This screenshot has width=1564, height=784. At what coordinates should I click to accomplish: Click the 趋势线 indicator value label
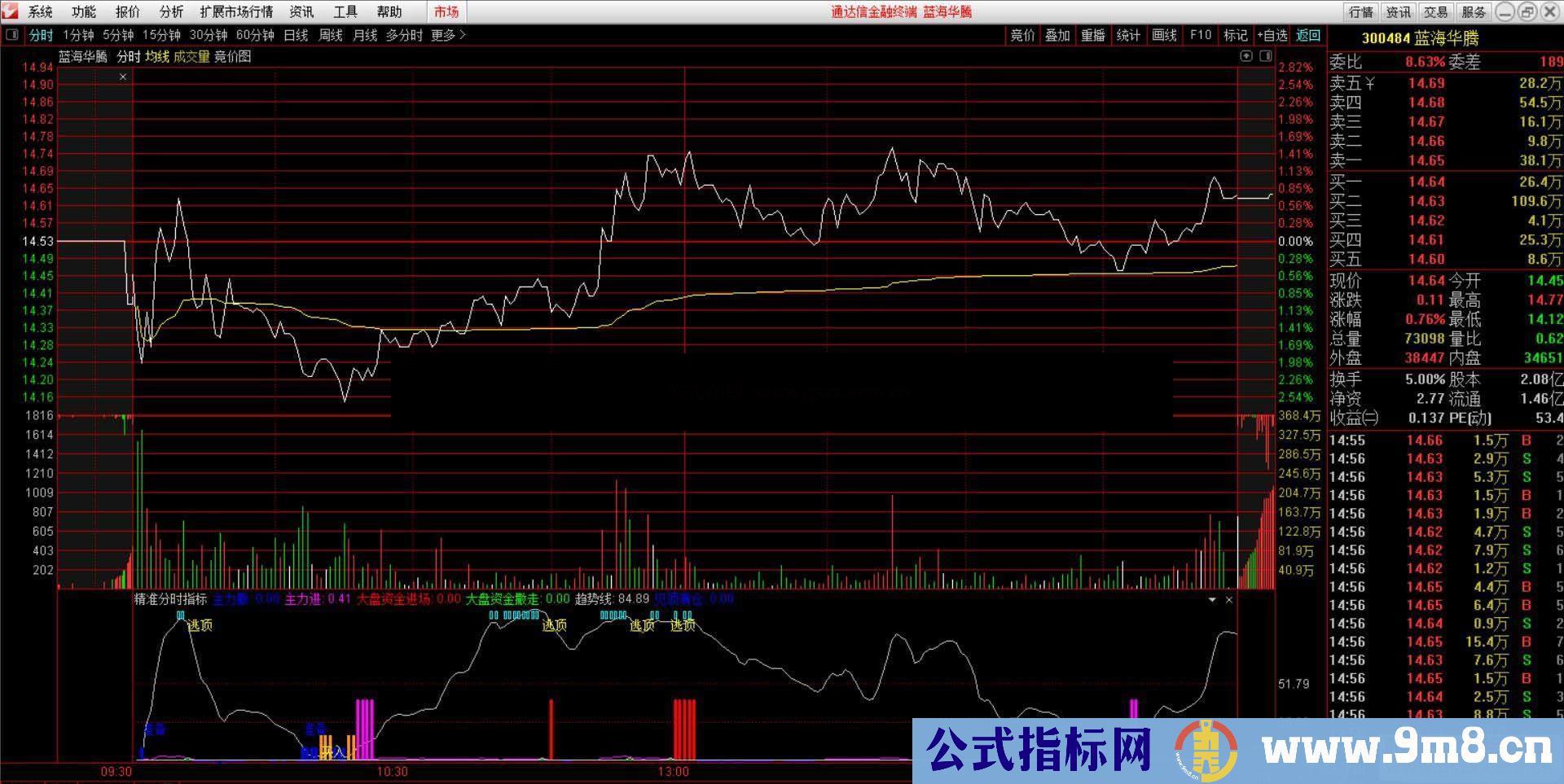(x=612, y=599)
